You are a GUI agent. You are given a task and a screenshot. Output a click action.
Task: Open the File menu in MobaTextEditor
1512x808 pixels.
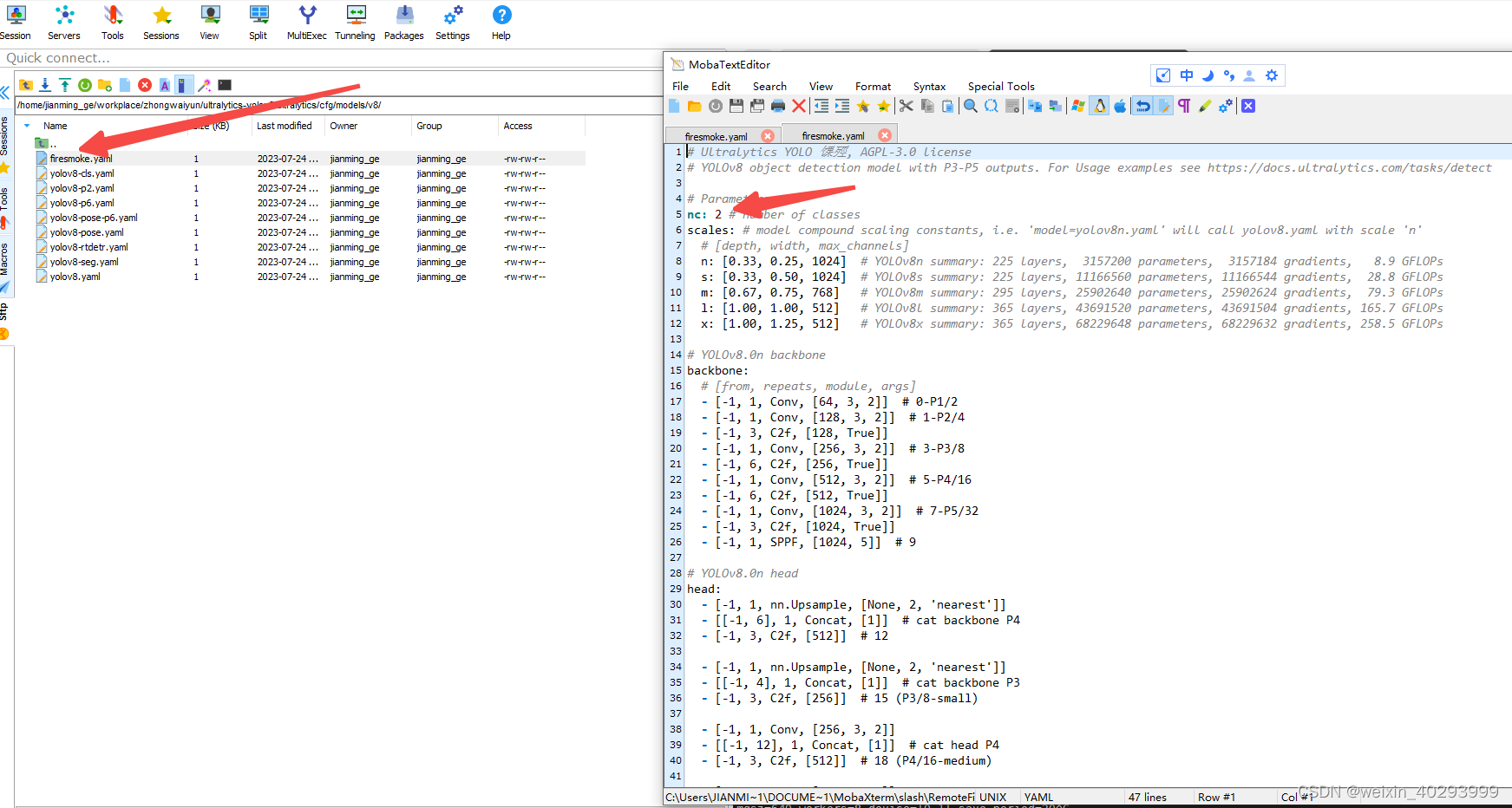tap(680, 87)
